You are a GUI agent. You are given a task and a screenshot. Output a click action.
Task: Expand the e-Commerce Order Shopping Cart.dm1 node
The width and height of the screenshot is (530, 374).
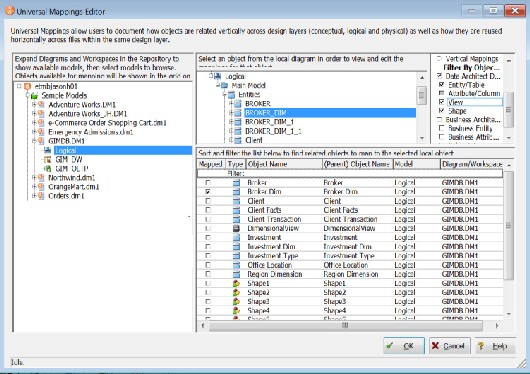click(x=34, y=123)
